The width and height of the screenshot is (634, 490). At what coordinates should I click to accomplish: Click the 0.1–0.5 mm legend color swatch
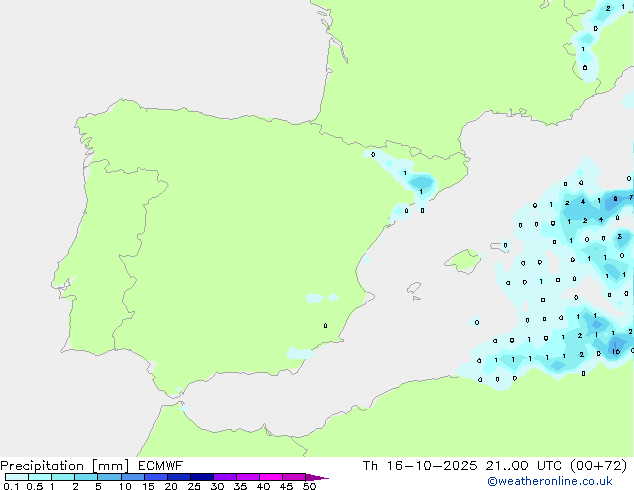coord(17,477)
